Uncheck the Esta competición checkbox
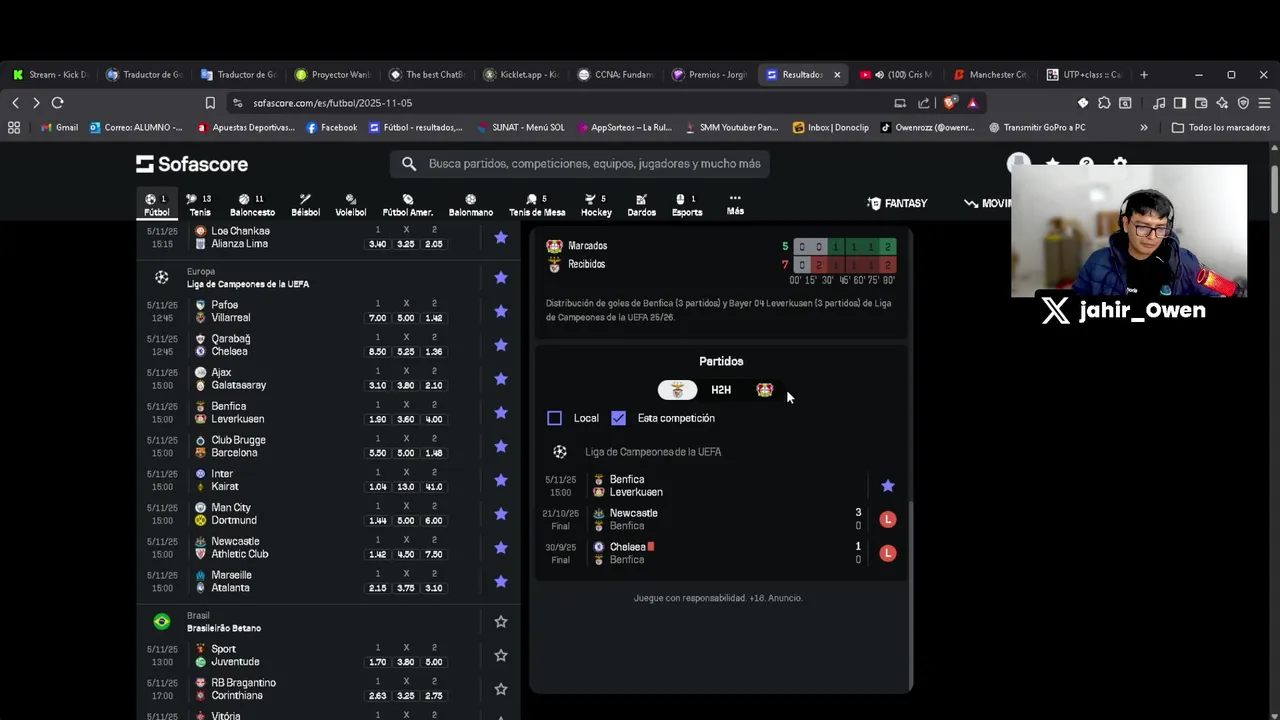 618,418
